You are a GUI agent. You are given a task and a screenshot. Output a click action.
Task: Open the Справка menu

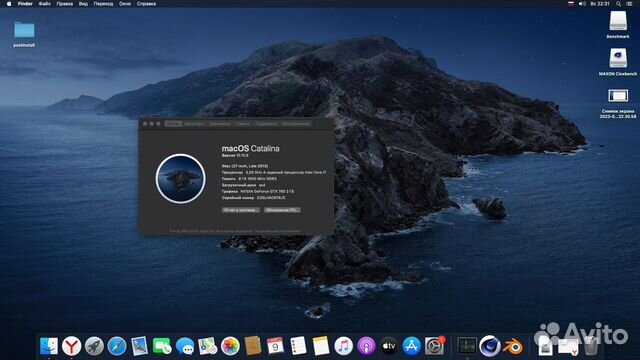click(146, 4)
